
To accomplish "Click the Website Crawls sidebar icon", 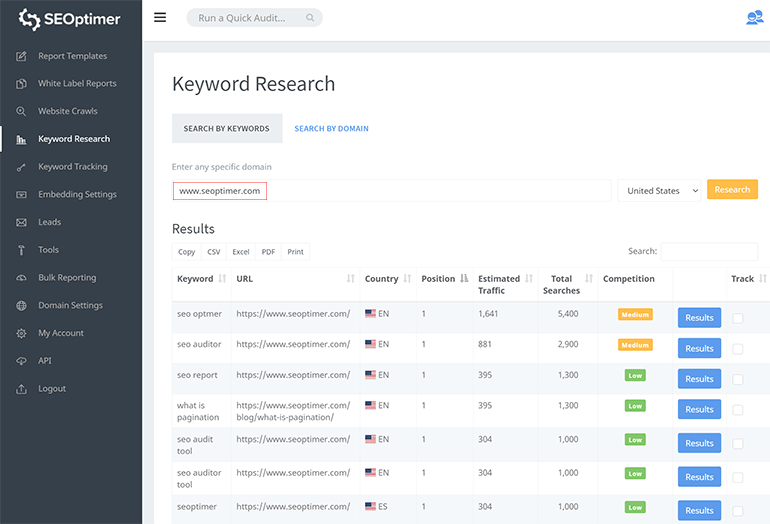I will pyautogui.click(x=21, y=111).
